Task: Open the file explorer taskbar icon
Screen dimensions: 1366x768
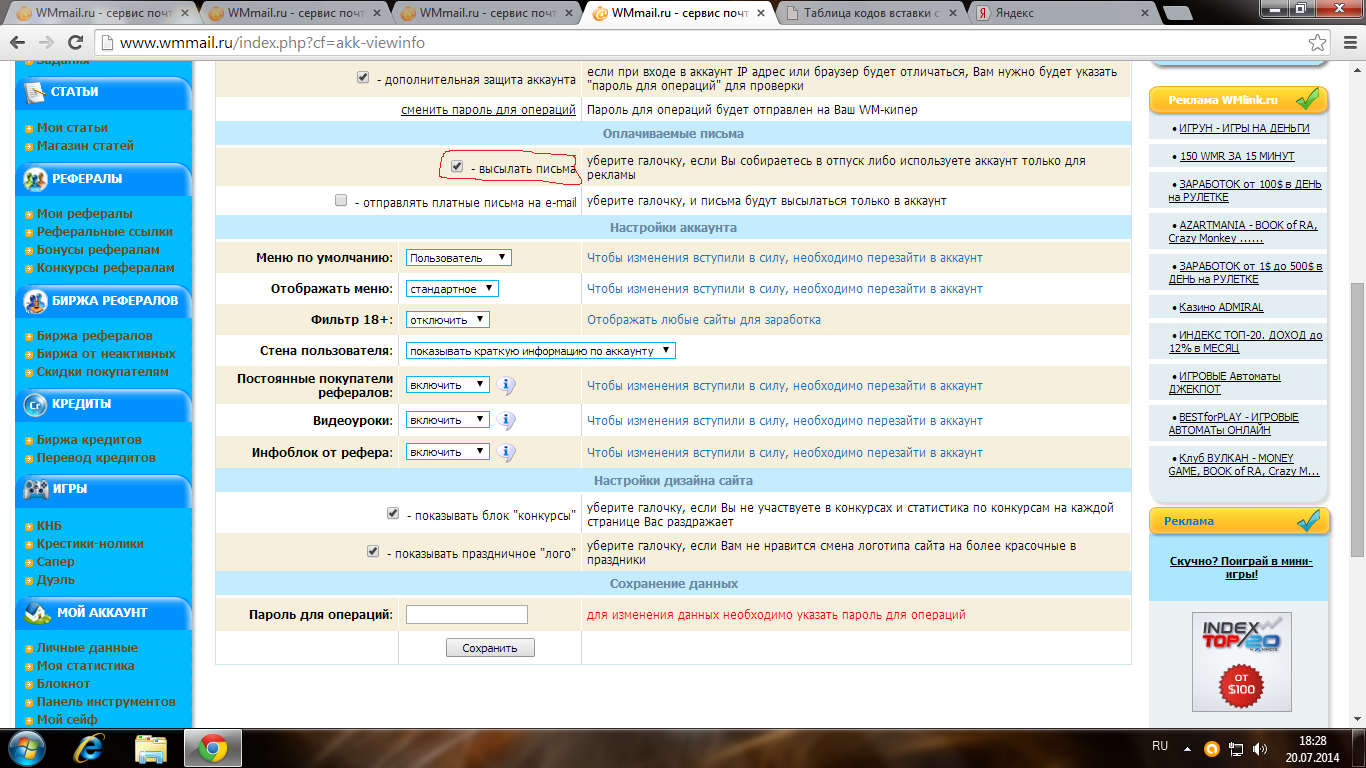Action: pos(150,748)
